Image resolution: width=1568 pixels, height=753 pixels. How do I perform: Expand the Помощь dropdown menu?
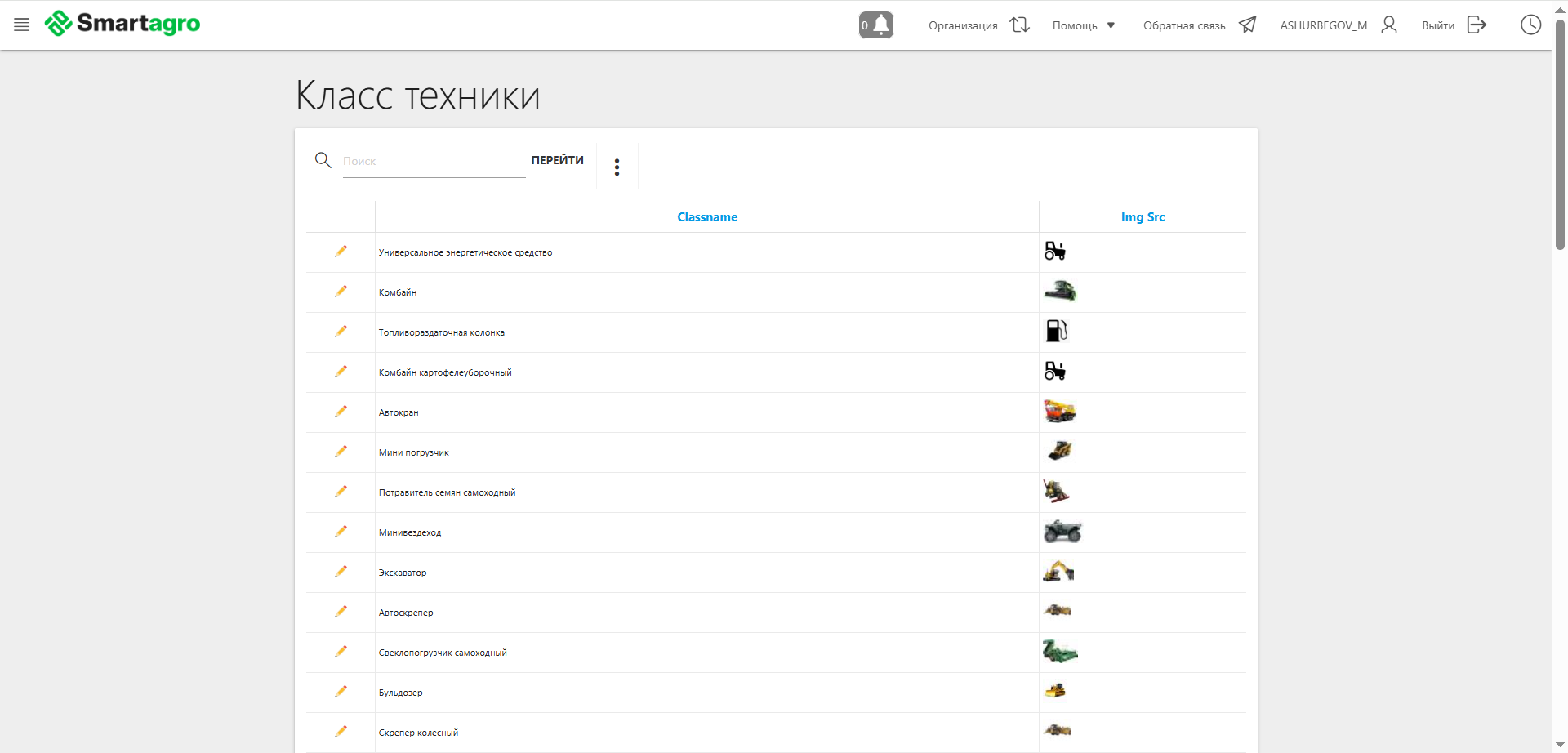click(x=1084, y=25)
